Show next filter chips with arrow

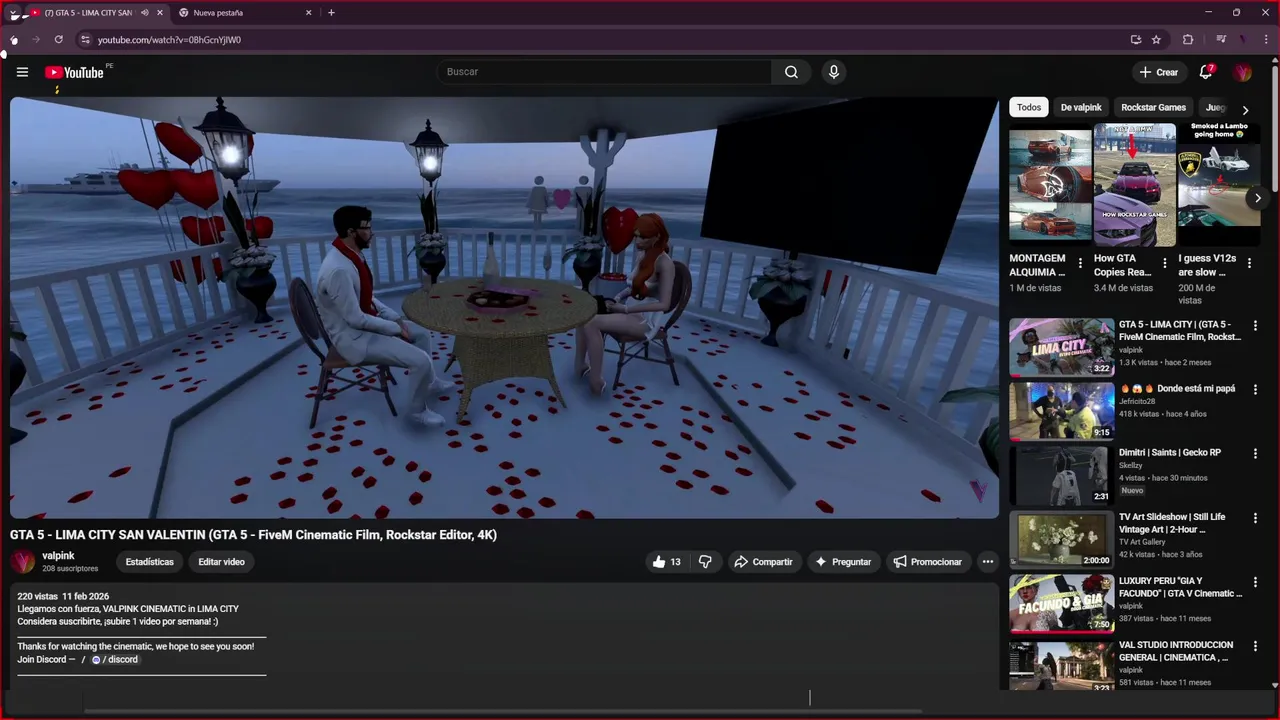[1245, 110]
